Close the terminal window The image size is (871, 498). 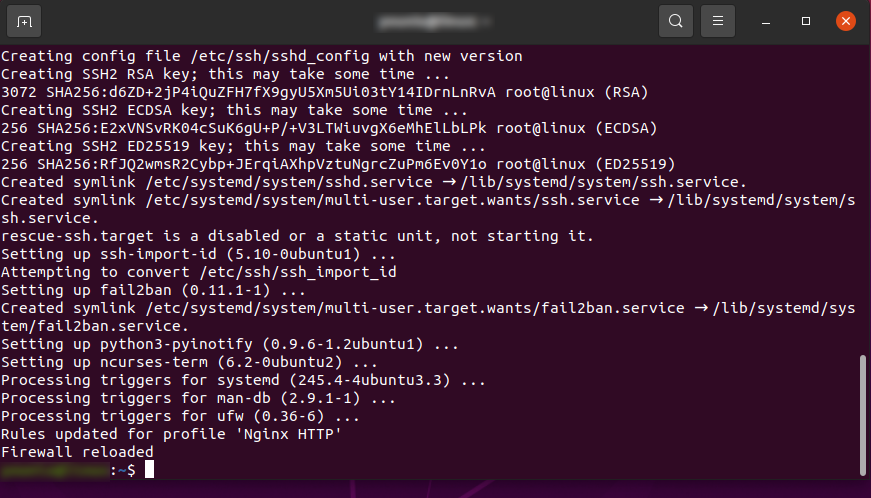[x=845, y=21]
